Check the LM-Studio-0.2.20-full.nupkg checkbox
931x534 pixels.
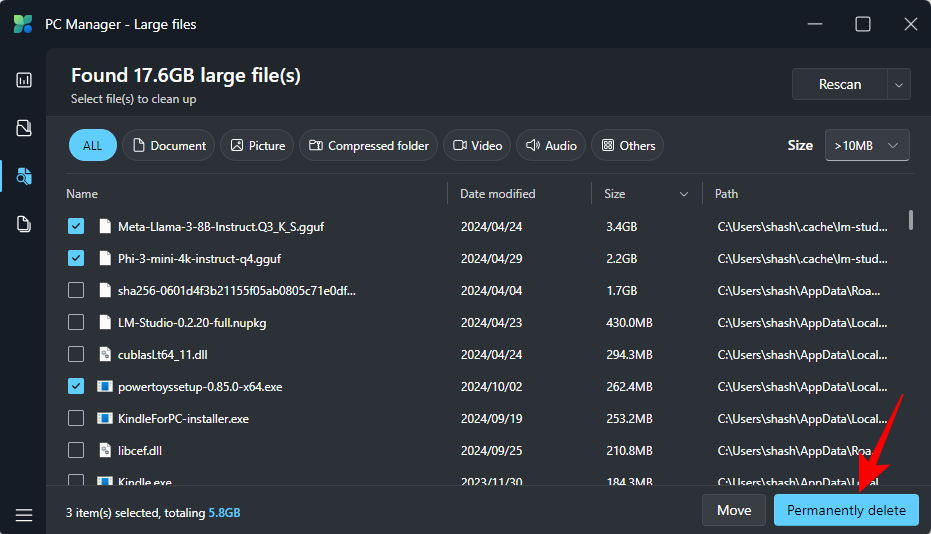pos(76,322)
